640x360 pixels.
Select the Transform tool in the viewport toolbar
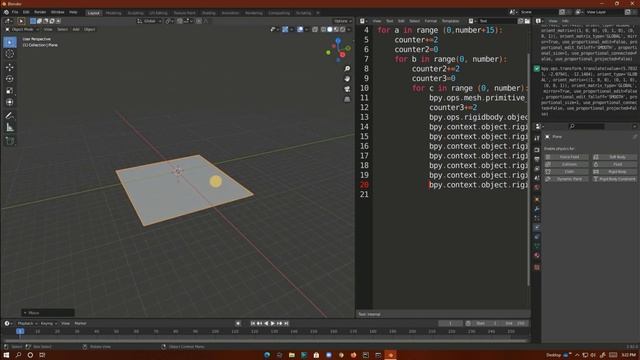[10, 102]
